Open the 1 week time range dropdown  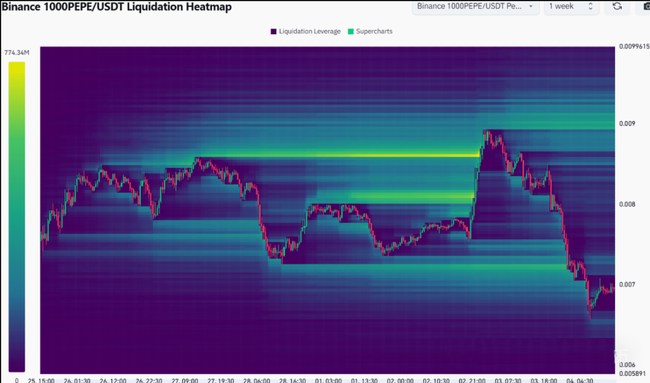pos(572,7)
